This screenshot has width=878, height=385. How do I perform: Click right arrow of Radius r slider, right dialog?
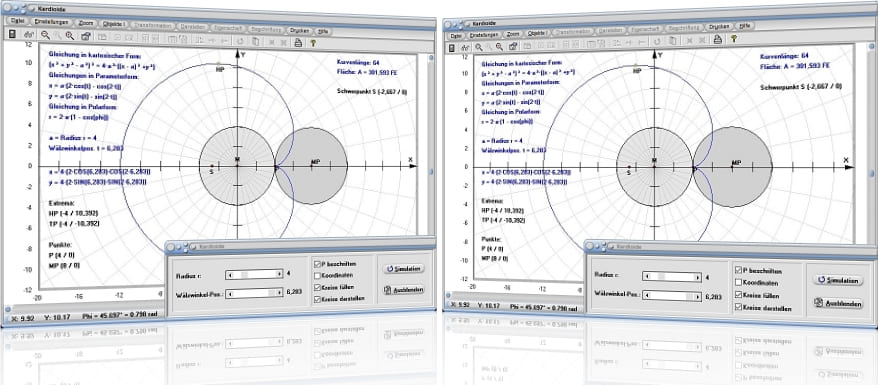click(698, 277)
